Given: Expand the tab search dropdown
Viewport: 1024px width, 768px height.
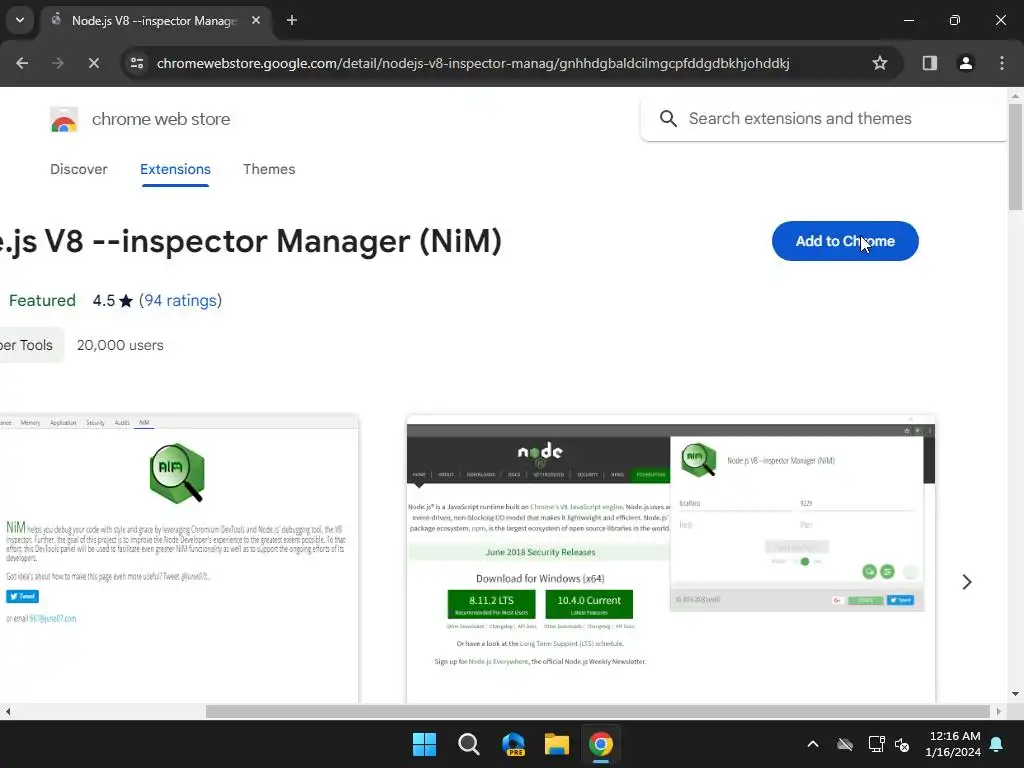Looking at the screenshot, I should click(20, 20).
